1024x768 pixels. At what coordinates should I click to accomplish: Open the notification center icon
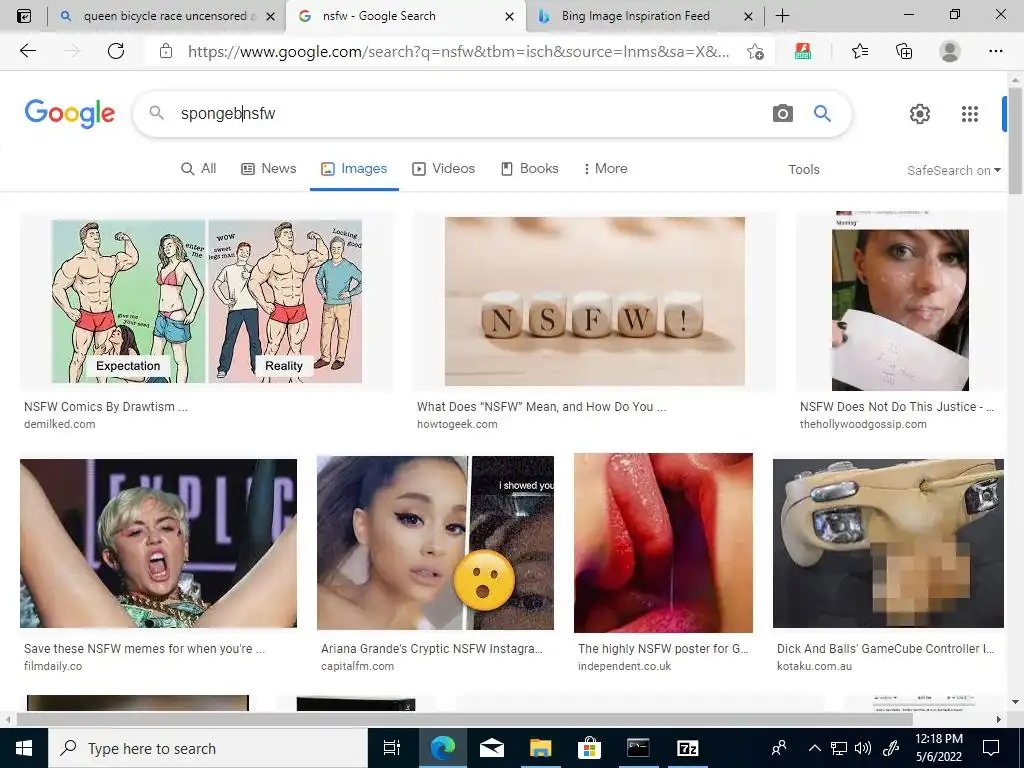pos(991,748)
